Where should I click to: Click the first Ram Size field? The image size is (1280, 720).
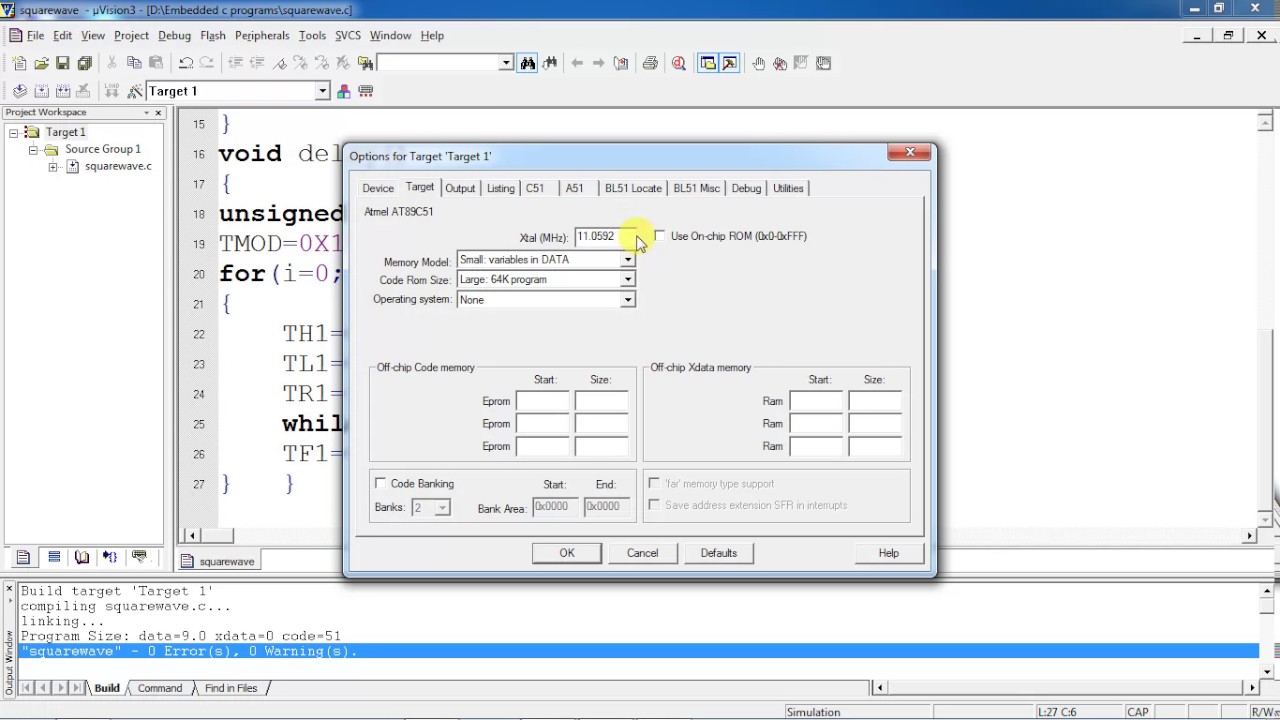(x=875, y=401)
